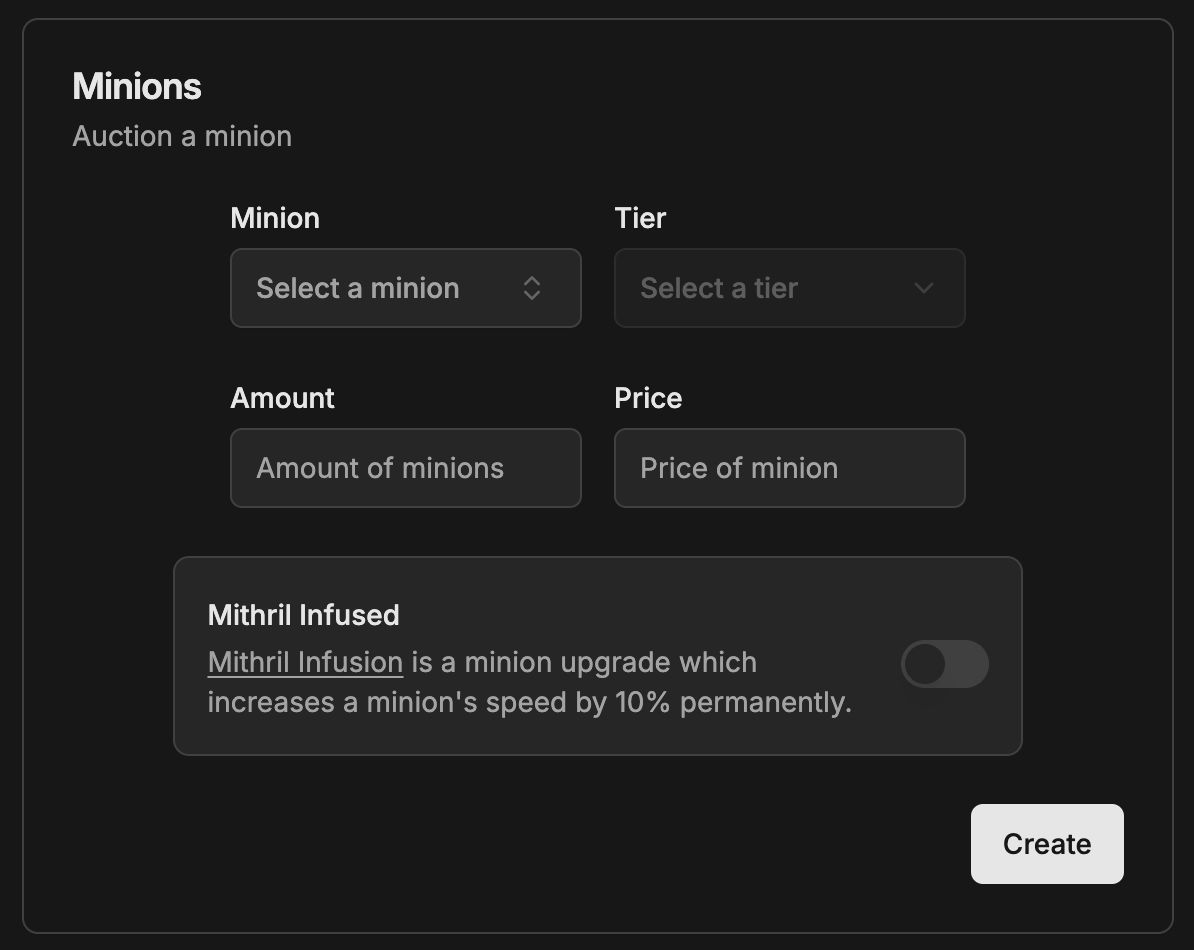Viewport: 1194px width, 950px height.
Task: Click the 'Minions' card title
Action: [x=137, y=86]
